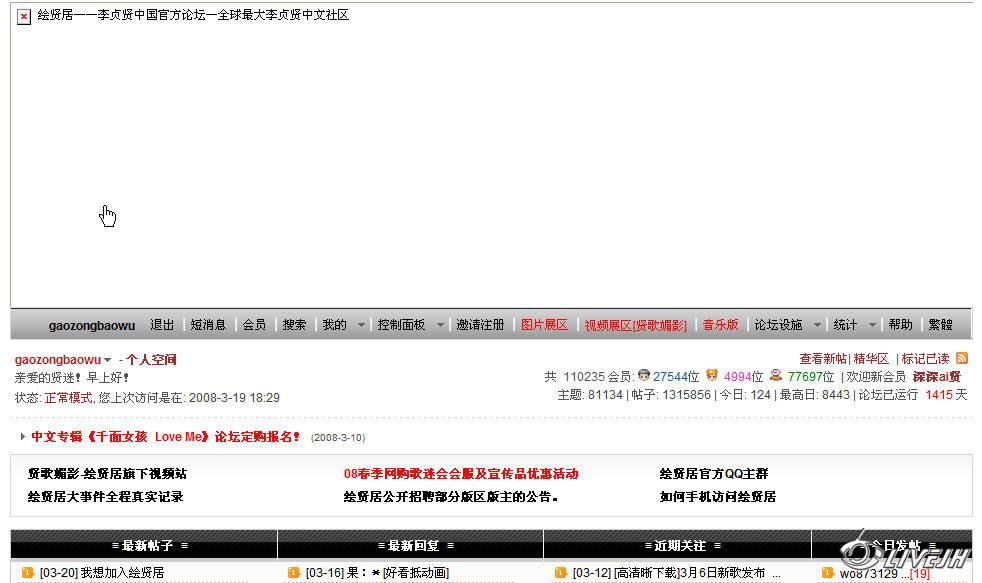This screenshot has width=982, height=583.
Task: Click the post icon beside 我想加入绘贤居
Action: pyautogui.click(x=28, y=573)
